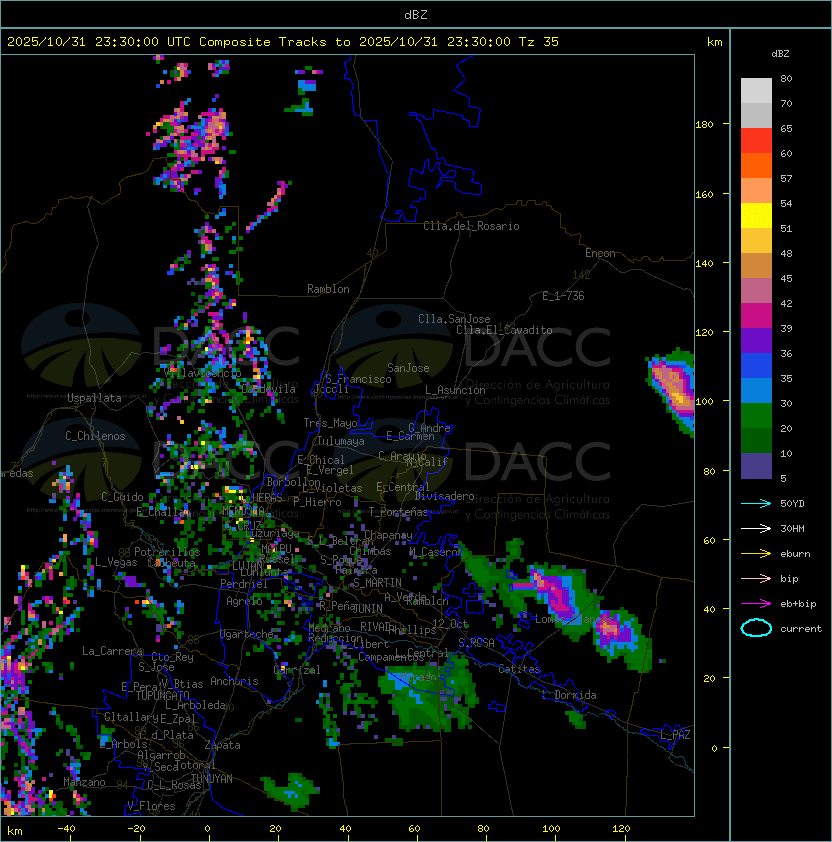Click the '30HM' legend label

pyautogui.click(x=792, y=528)
